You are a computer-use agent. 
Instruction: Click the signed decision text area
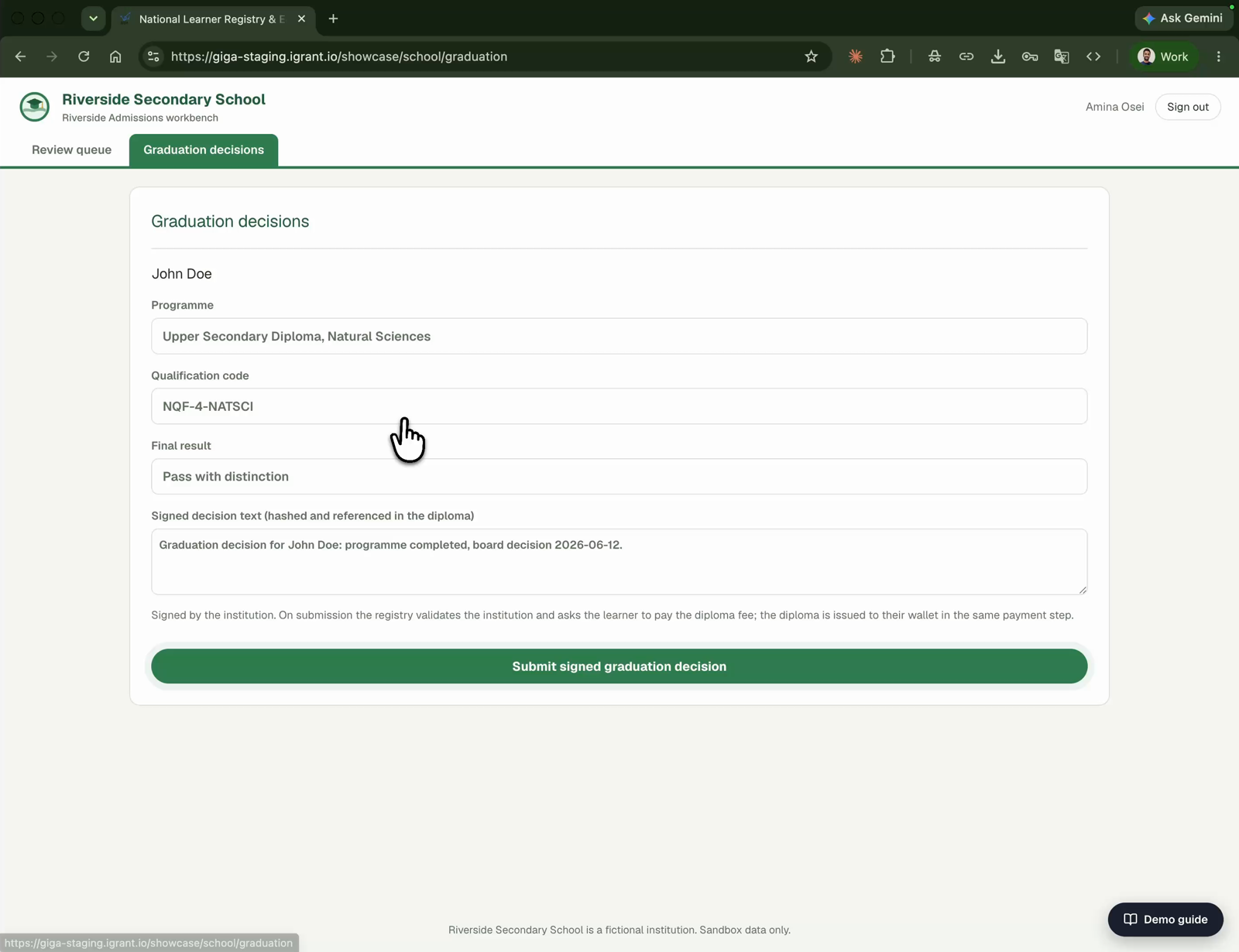619,562
